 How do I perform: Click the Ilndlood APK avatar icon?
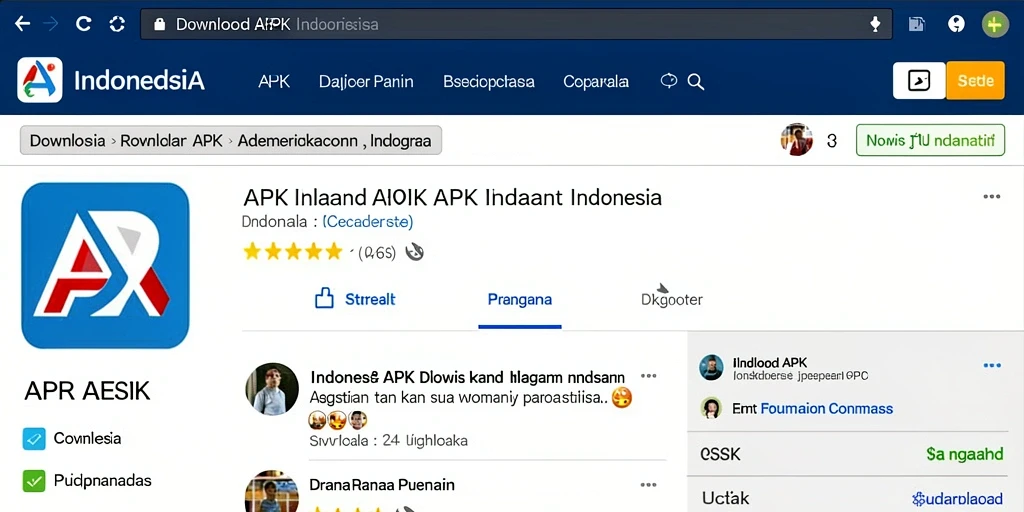711,368
